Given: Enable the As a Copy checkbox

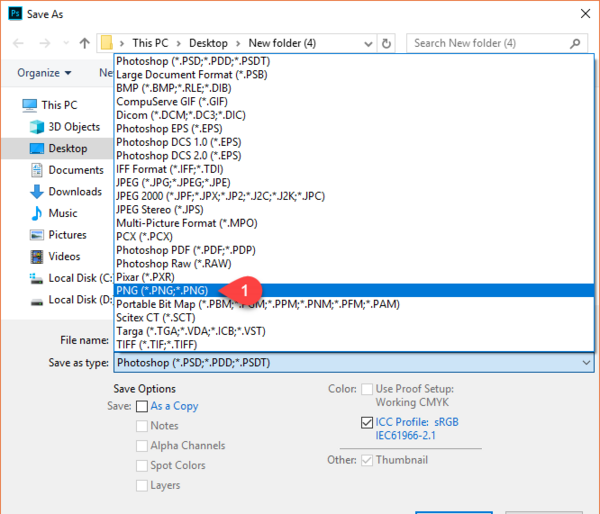Looking at the screenshot, I should (x=142, y=406).
